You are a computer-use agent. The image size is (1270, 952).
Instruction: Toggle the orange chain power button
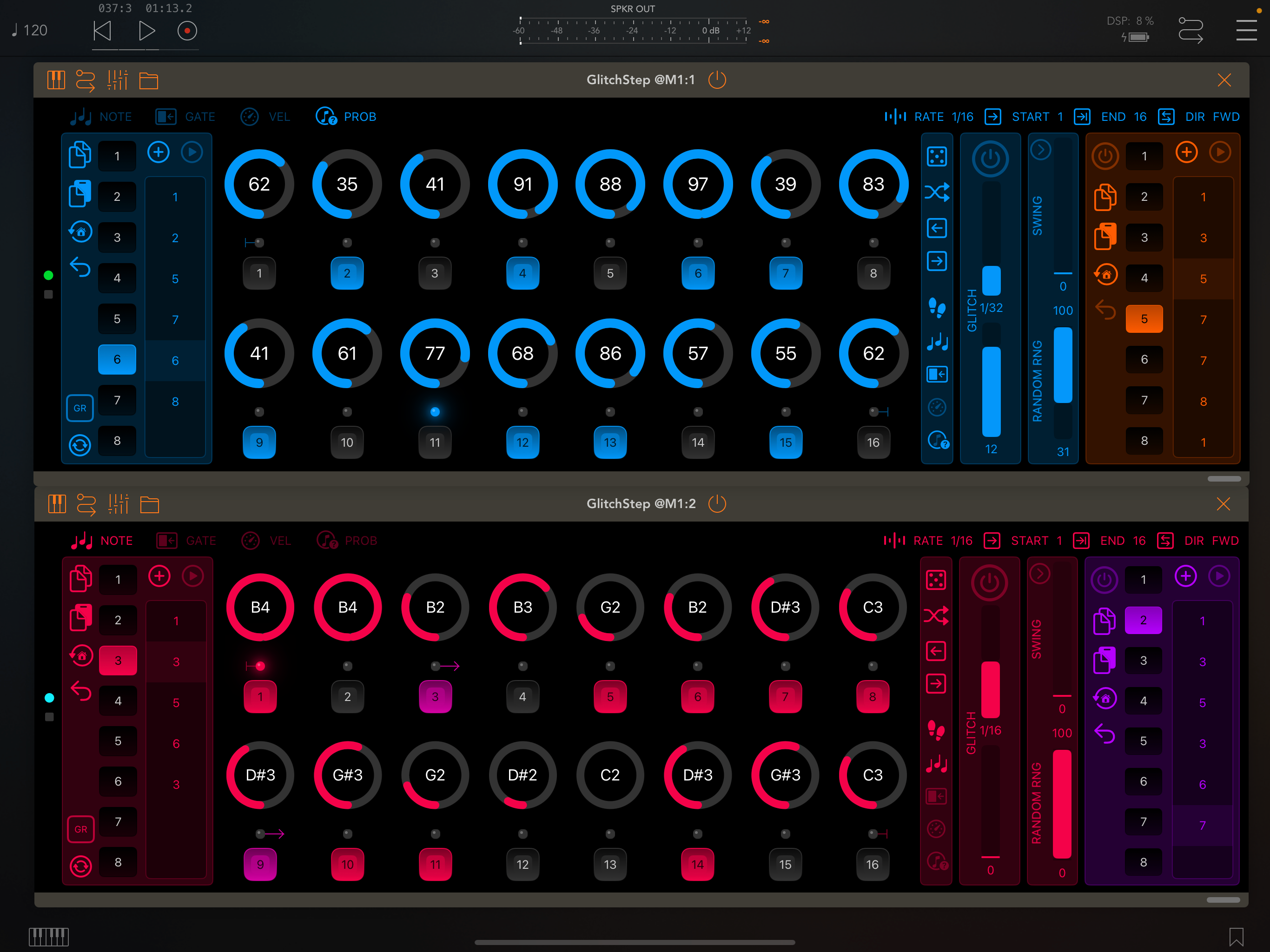[1105, 156]
